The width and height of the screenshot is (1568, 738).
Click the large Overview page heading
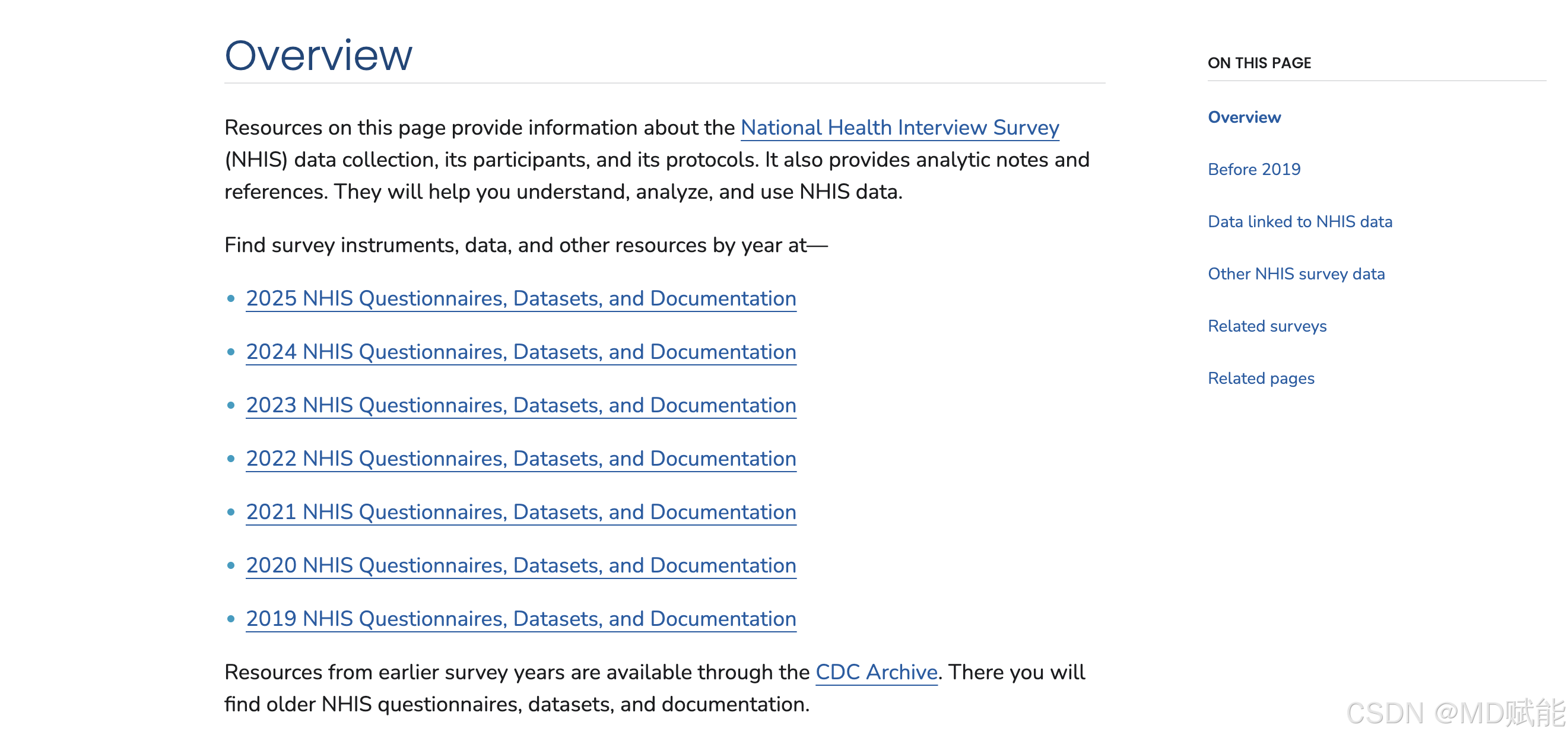[x=318, y=55]
